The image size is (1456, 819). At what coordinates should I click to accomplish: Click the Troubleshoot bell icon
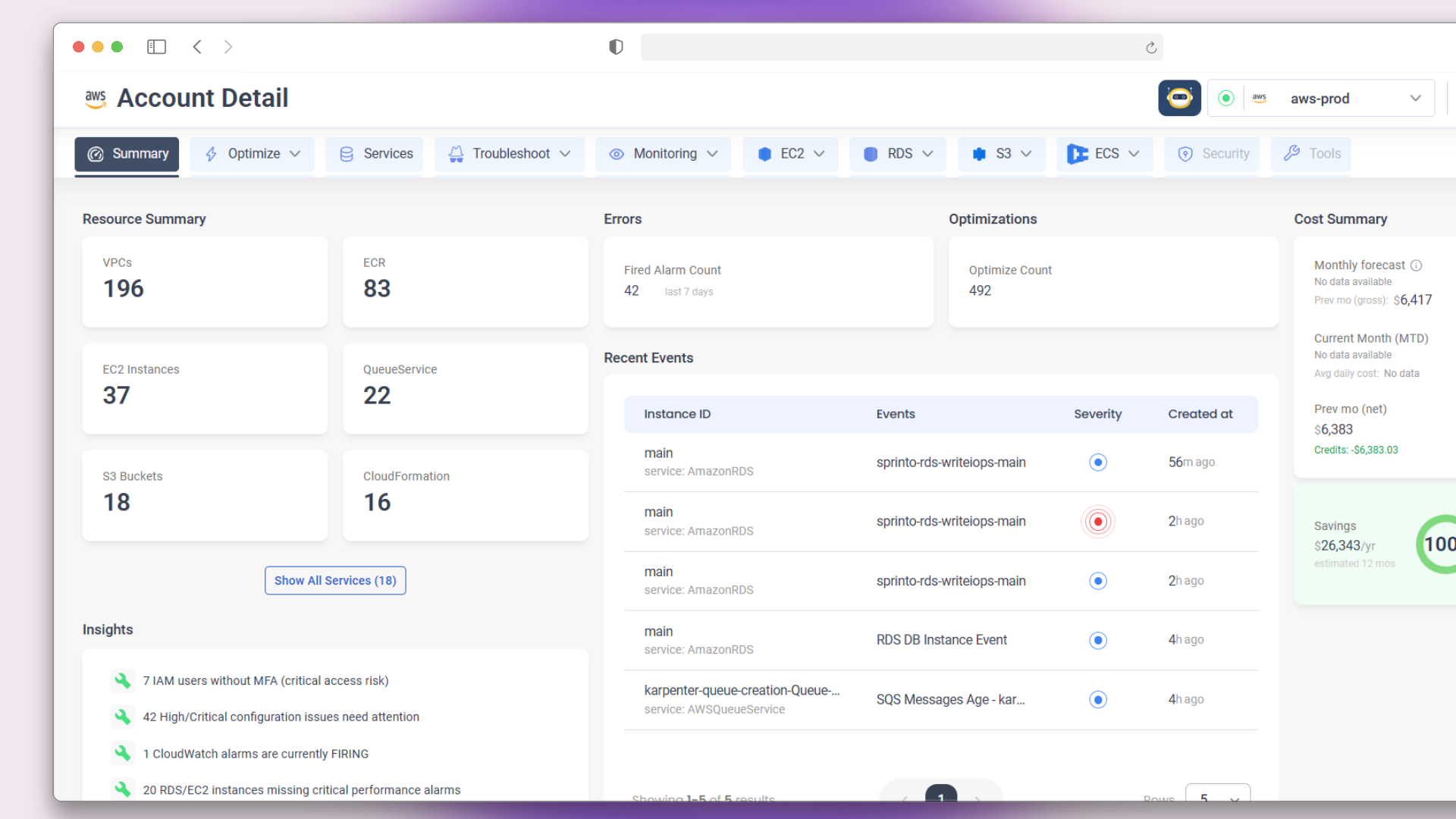(x=456, y=153)
